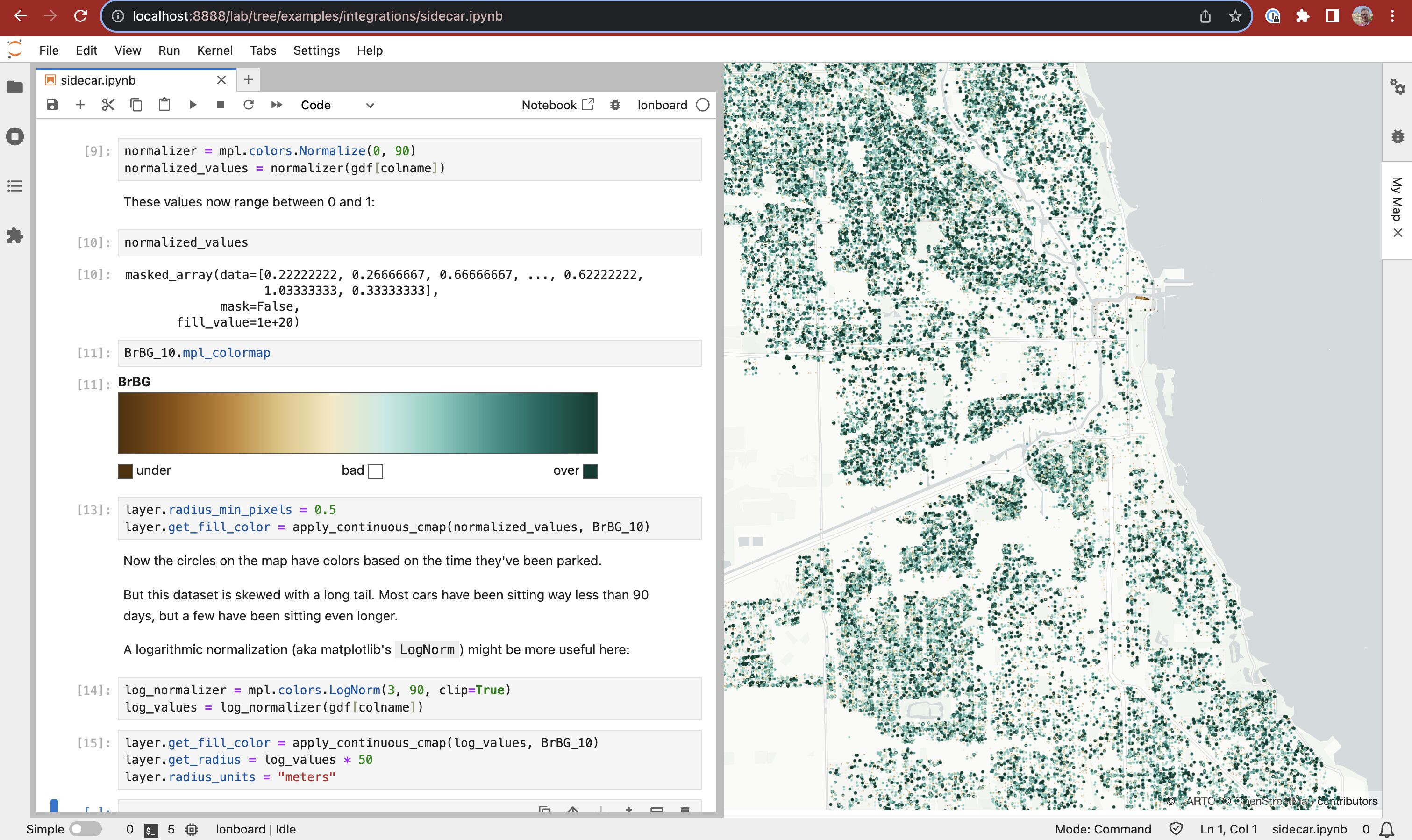Toggle Simple interface mode switch
The image size is (1412, 840).
[x=85, y=829]
